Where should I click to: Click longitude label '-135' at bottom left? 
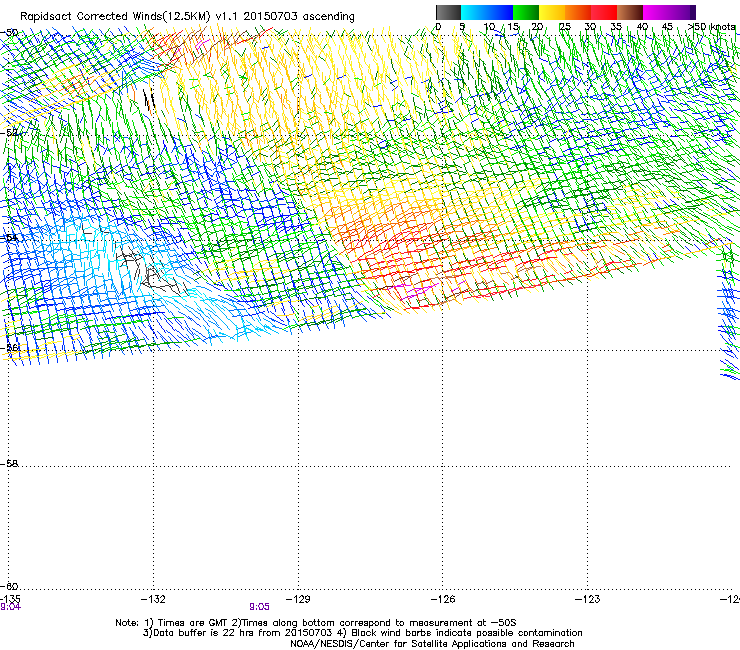pos(10,599)
